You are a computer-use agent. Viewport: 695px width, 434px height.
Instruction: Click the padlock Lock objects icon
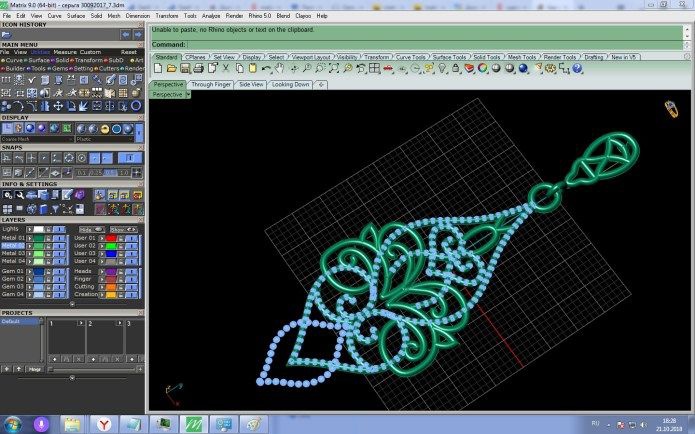[456, 68]
